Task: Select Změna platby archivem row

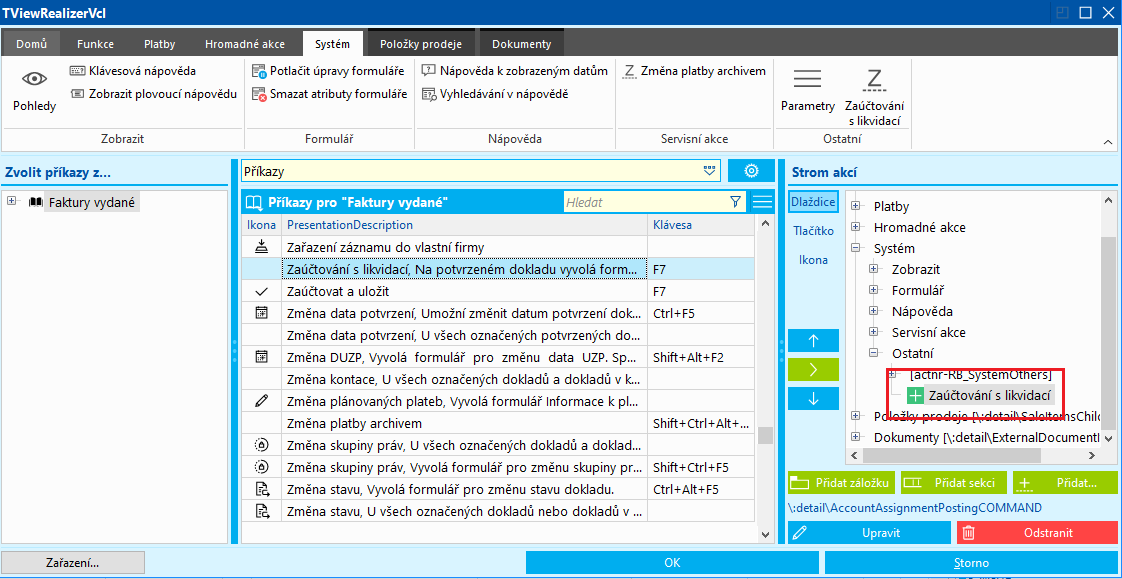Action: point(498,423)
